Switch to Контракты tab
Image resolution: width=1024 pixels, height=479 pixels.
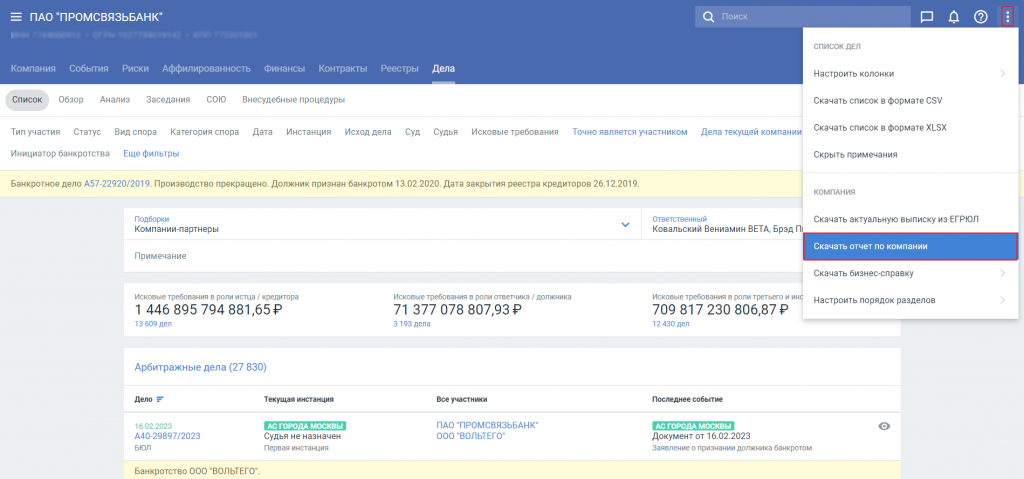coord(343,69)
